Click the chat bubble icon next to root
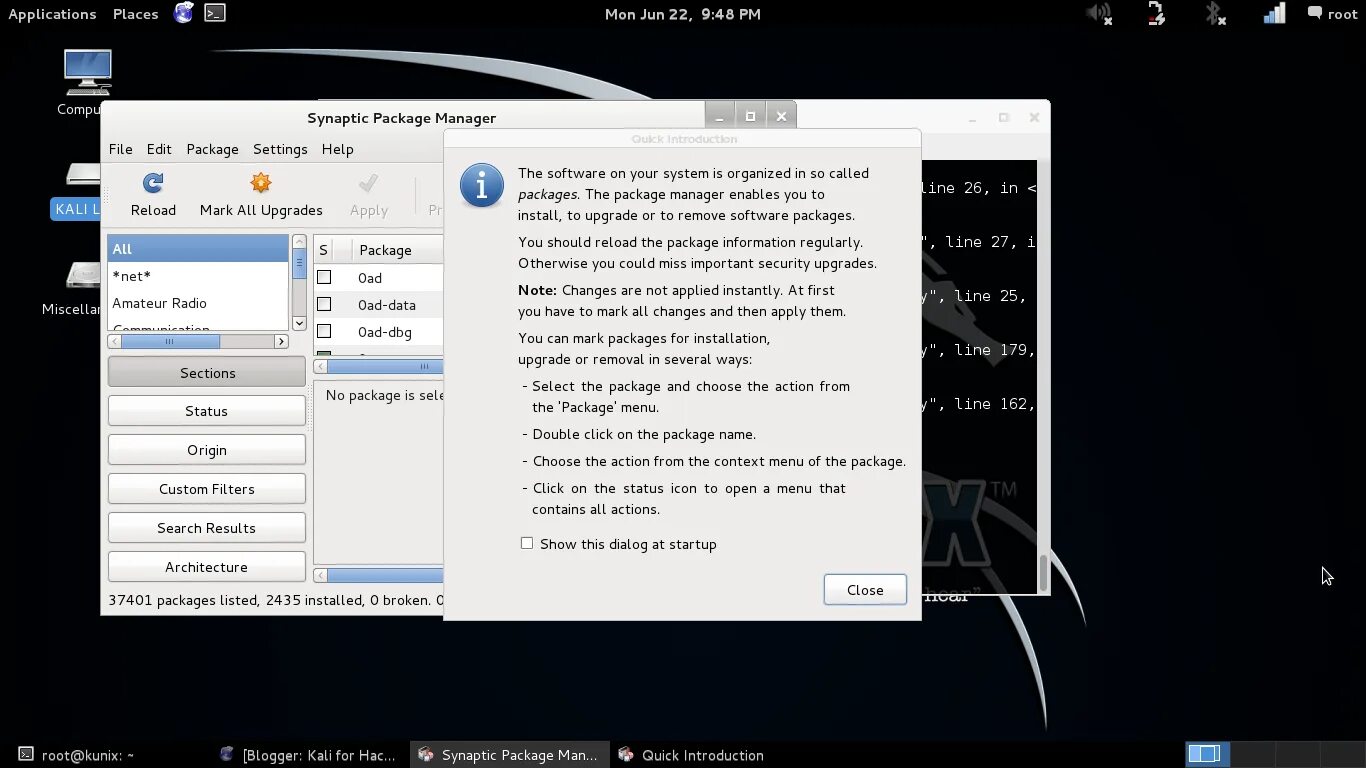This screenshot has height=768, width=1366. (1315, 13)
